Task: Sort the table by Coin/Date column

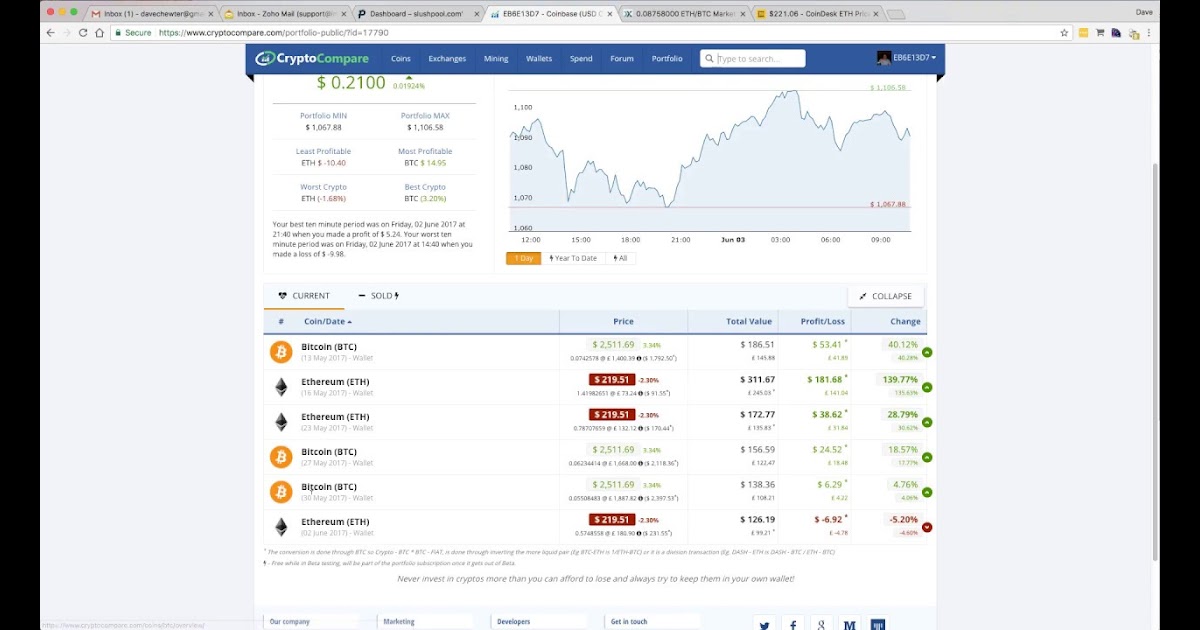Action: (x=327, y=321)
